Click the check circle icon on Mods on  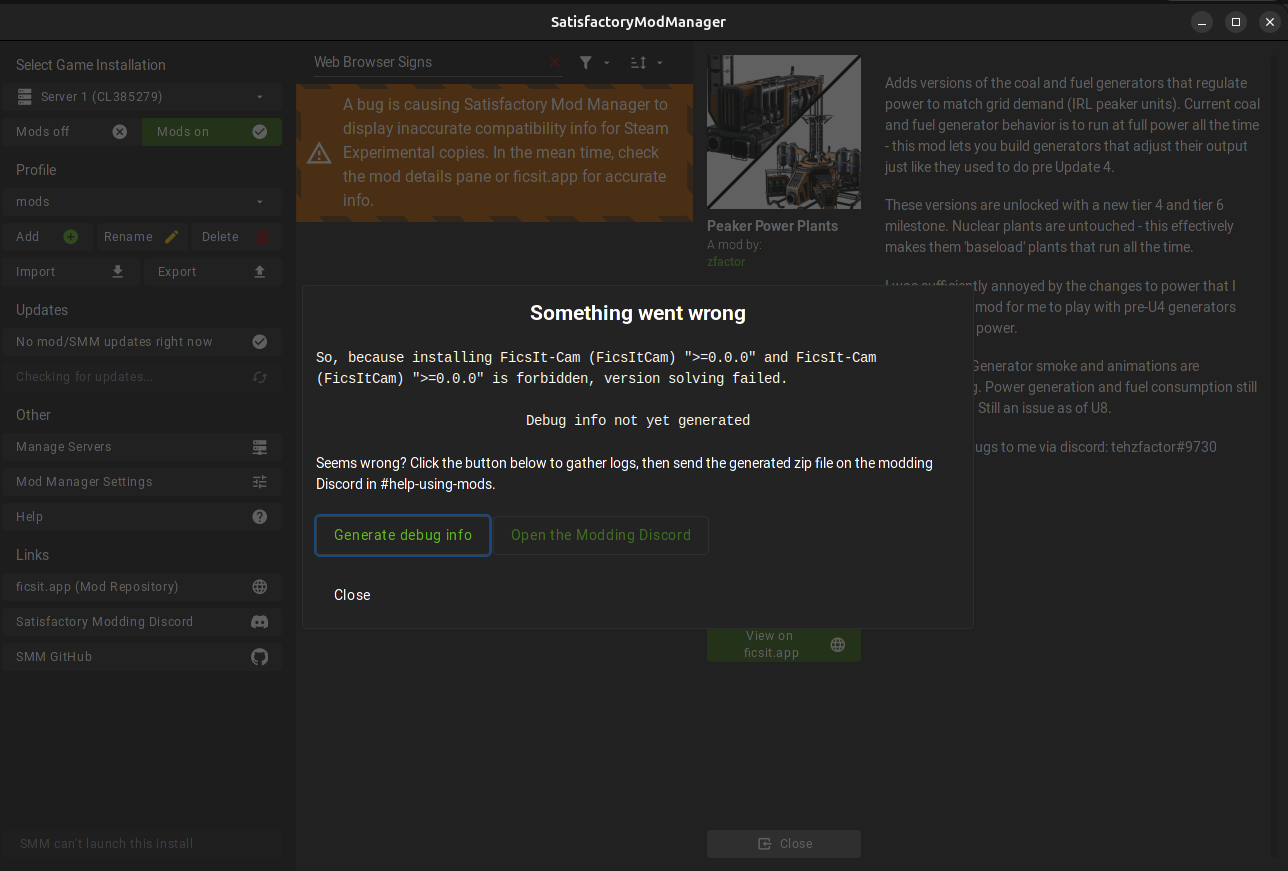point(260,132)
